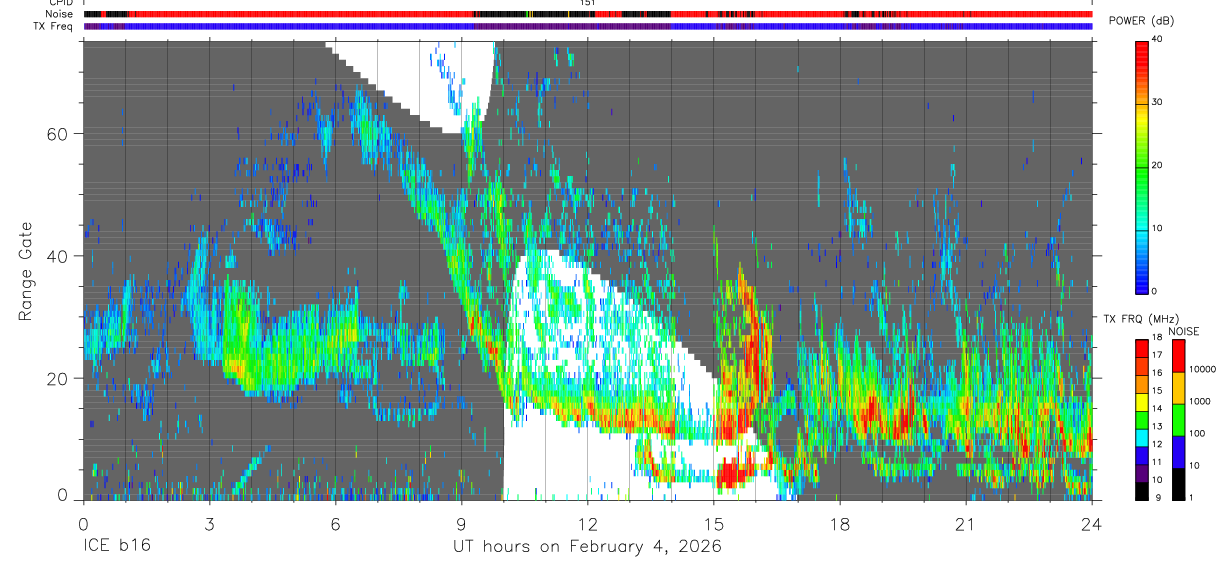The width and height of the screenshot is (1228, 567).
Task: Click the 21 tick on UT hours axis
Action: click(x=966, y=524)
